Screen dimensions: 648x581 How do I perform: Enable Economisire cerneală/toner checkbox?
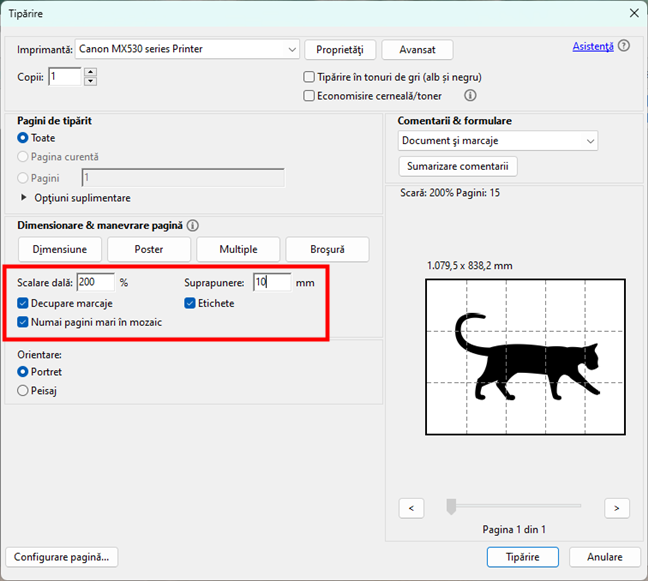tap(309, 96)
